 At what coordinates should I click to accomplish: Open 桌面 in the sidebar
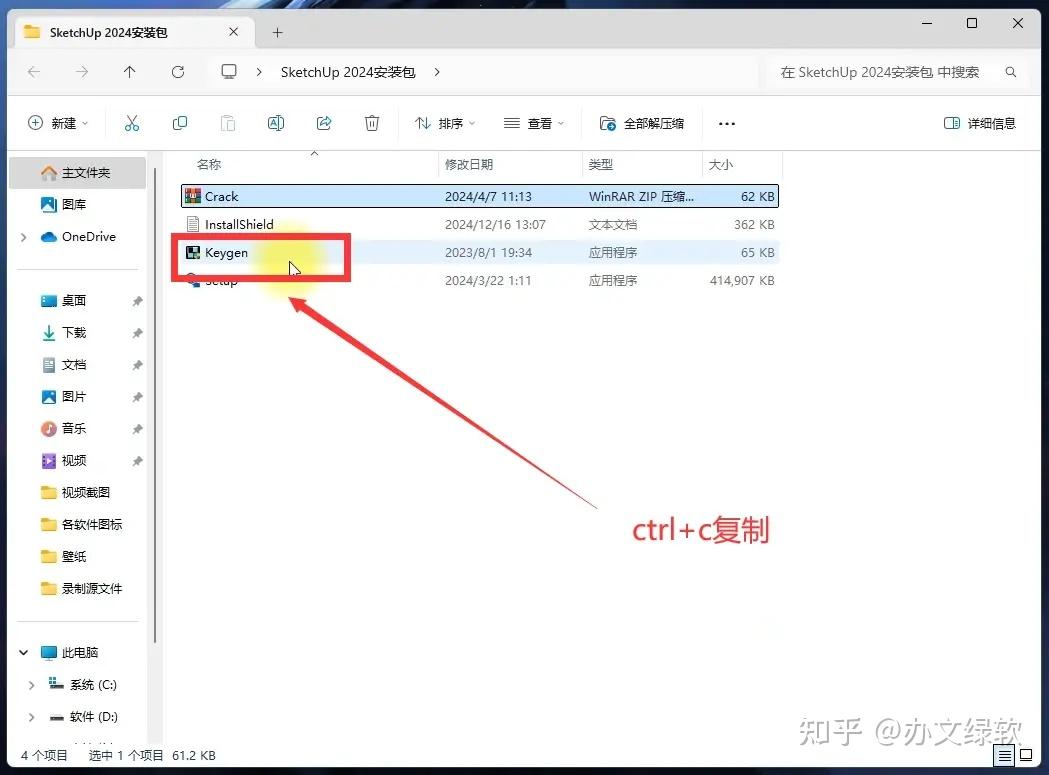(74, 301)
